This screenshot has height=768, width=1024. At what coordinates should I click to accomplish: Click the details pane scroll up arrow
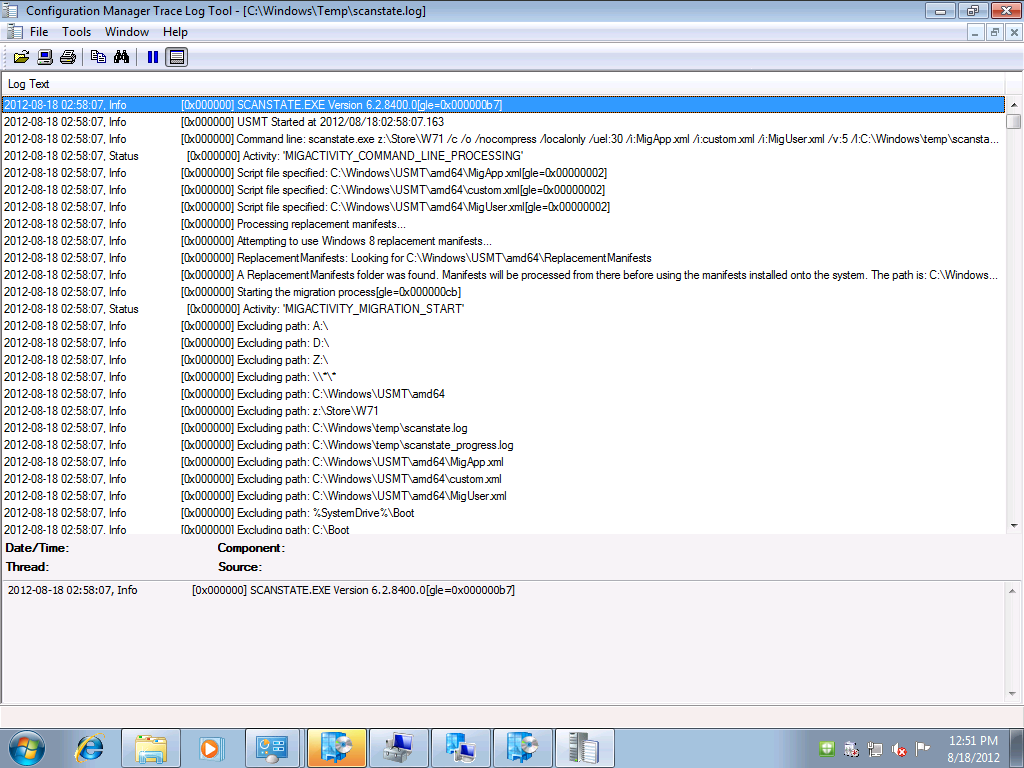pyautogui.click(x=1012, y=590)
